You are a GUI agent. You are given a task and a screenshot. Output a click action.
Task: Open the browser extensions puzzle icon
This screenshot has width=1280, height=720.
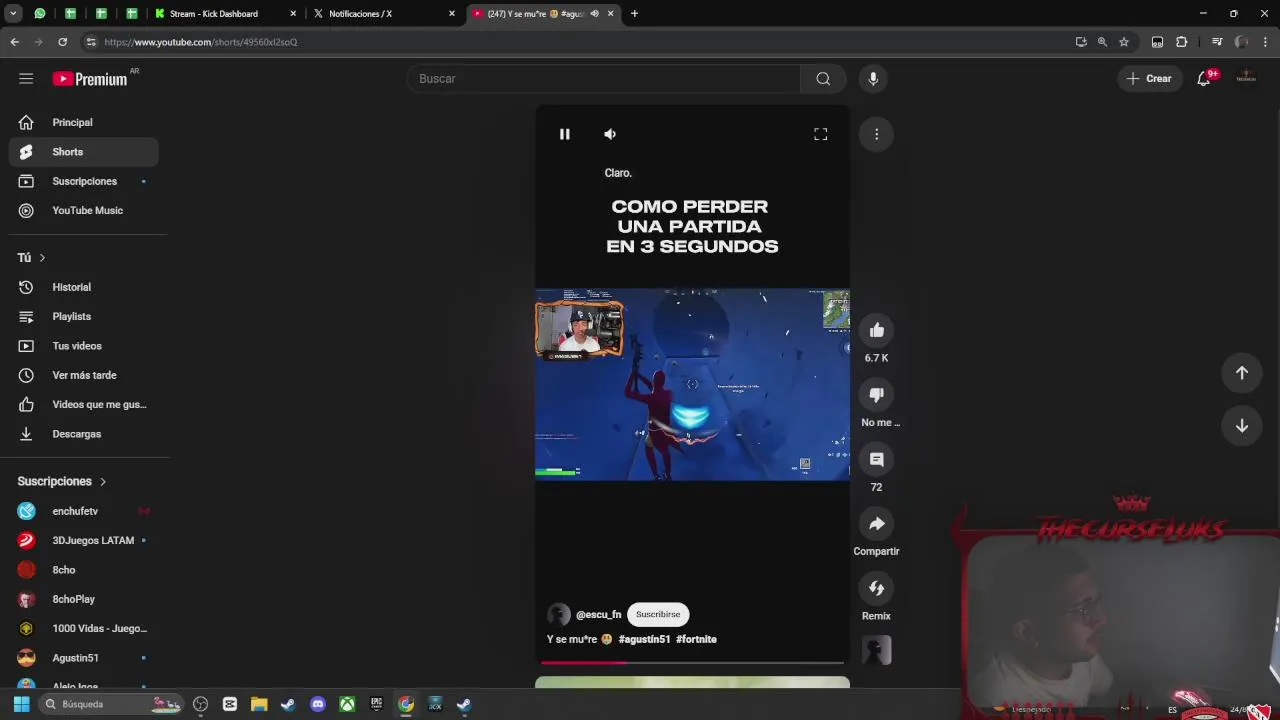point(1182,42)
